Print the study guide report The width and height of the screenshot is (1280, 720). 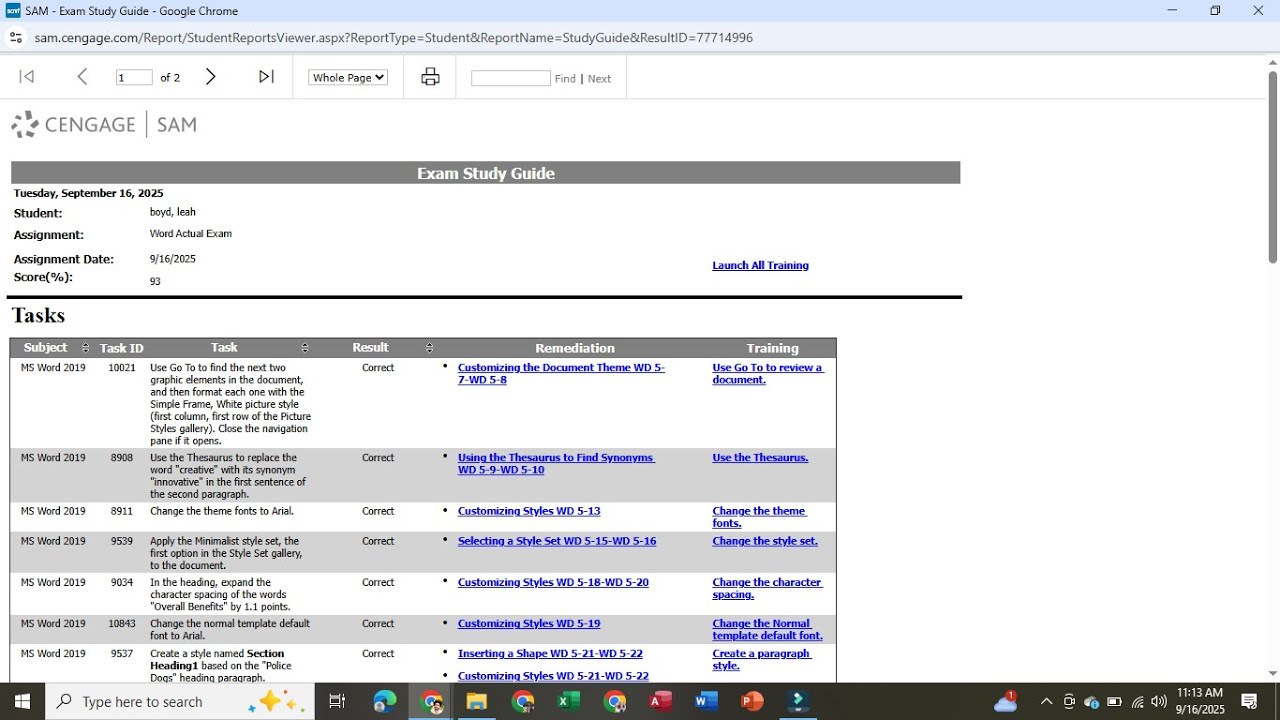point(430,77)
